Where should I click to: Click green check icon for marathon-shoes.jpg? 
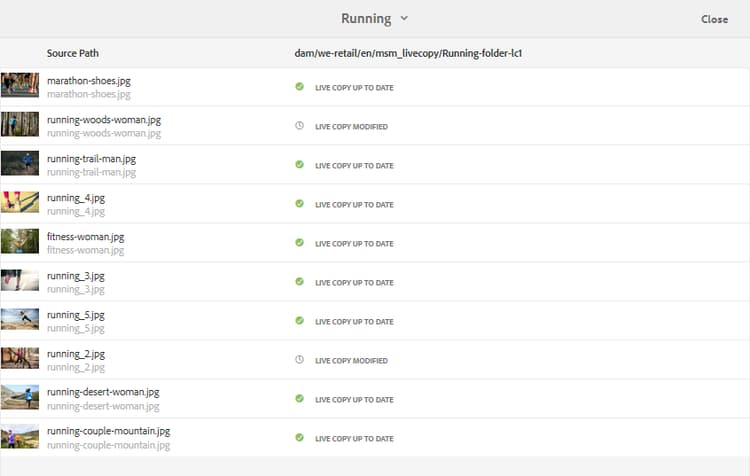(299, 87)
